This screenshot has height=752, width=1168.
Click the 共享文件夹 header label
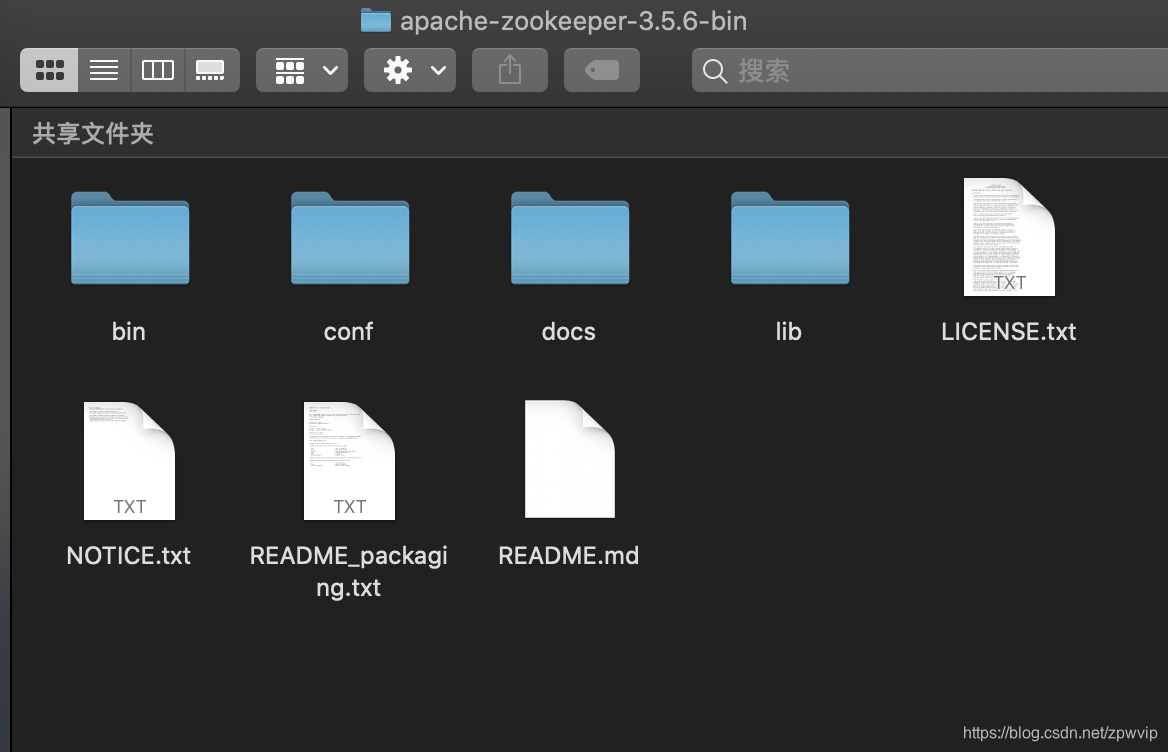pos(93,133)
